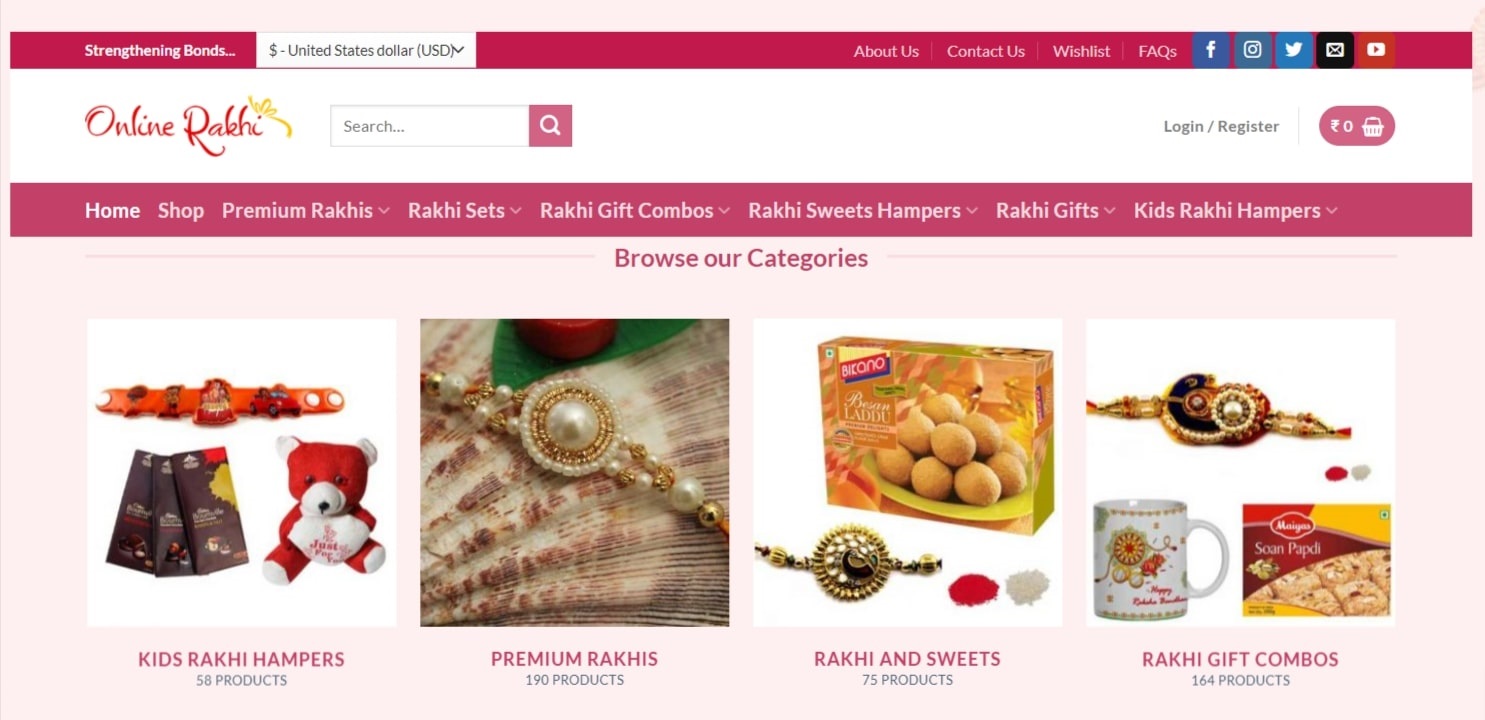Open the Twitter social icon
Image resolution: width=1485 pixels, height=720 pixels.
click(x=1293, y=50)
